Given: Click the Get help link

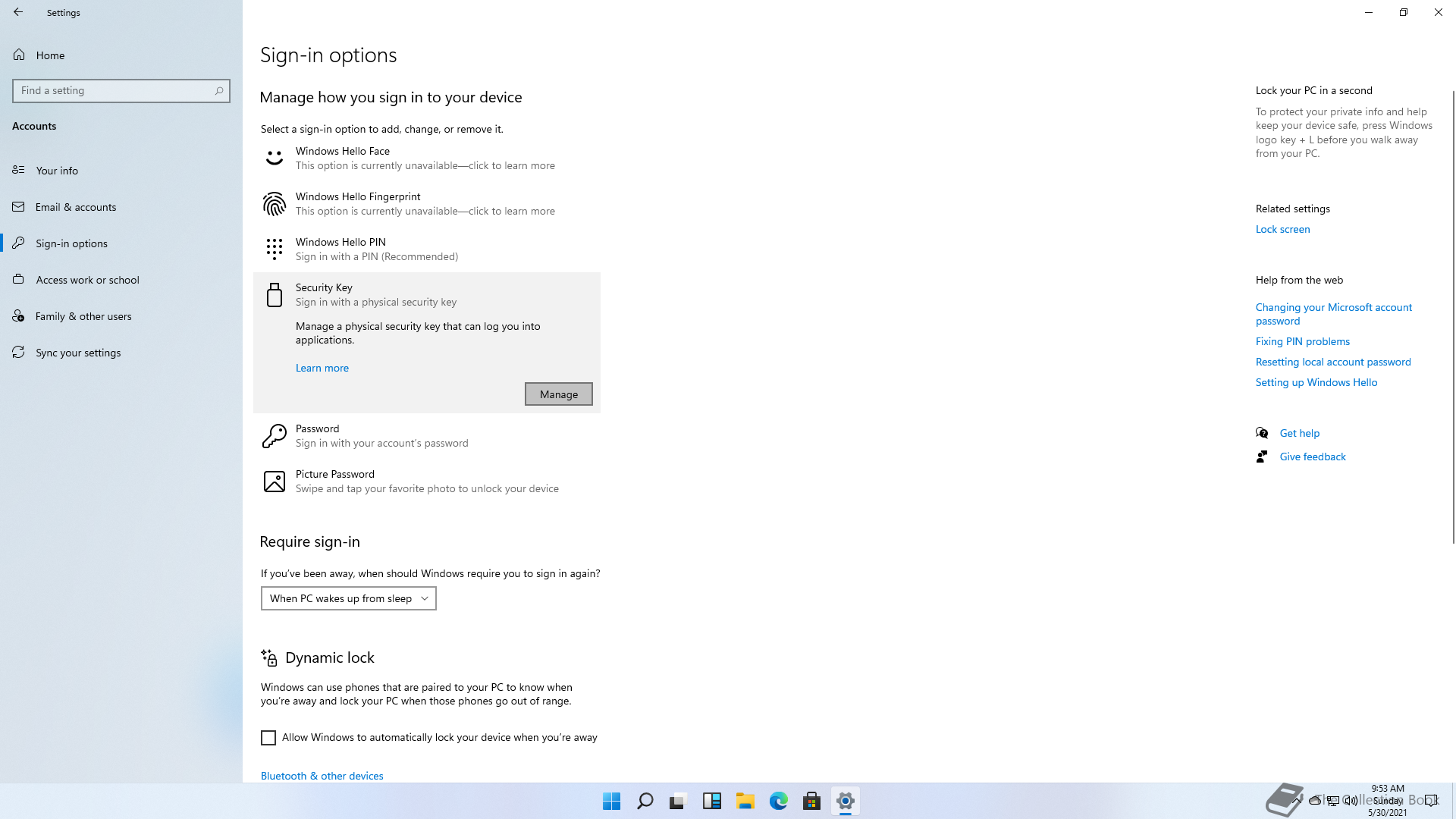Looking at the screenshot, I should pyautogui.click(x=1300, y=433).
